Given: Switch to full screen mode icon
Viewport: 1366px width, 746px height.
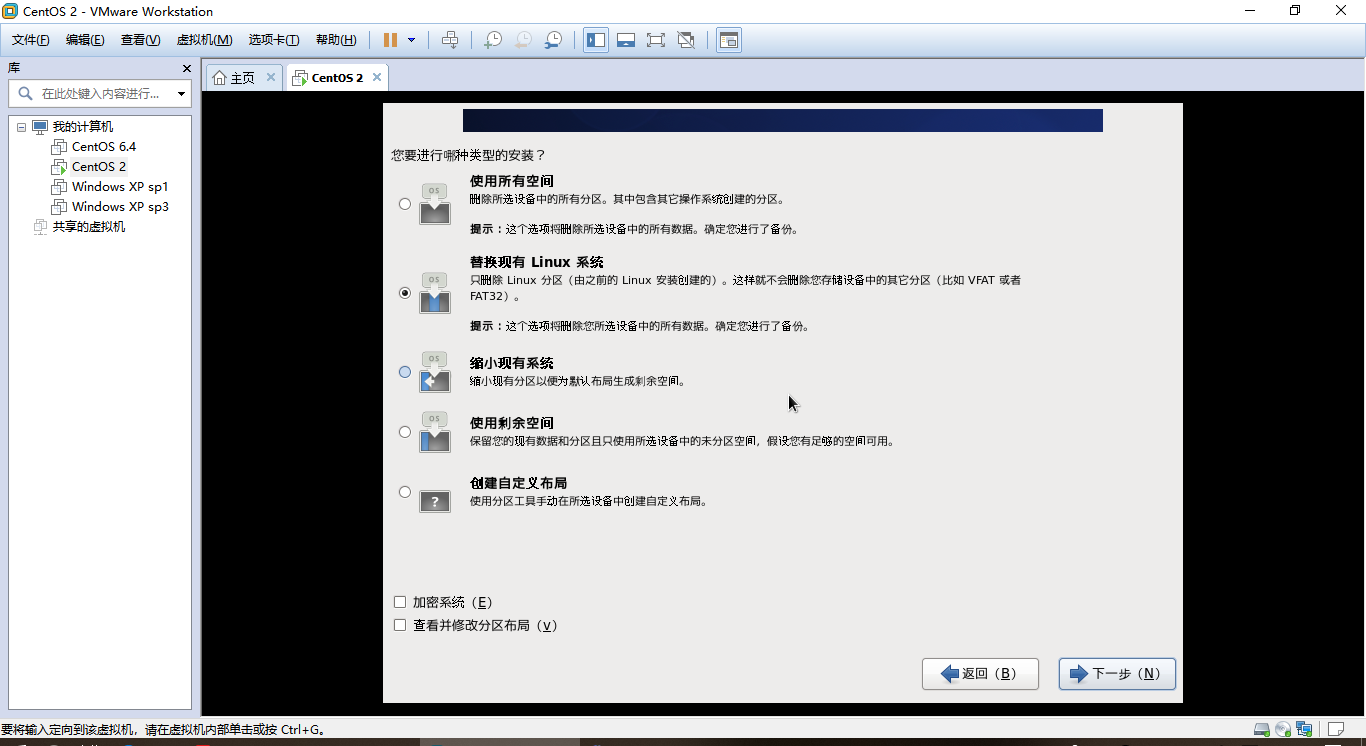Looking at the screenshot, I should click(655, 40).
